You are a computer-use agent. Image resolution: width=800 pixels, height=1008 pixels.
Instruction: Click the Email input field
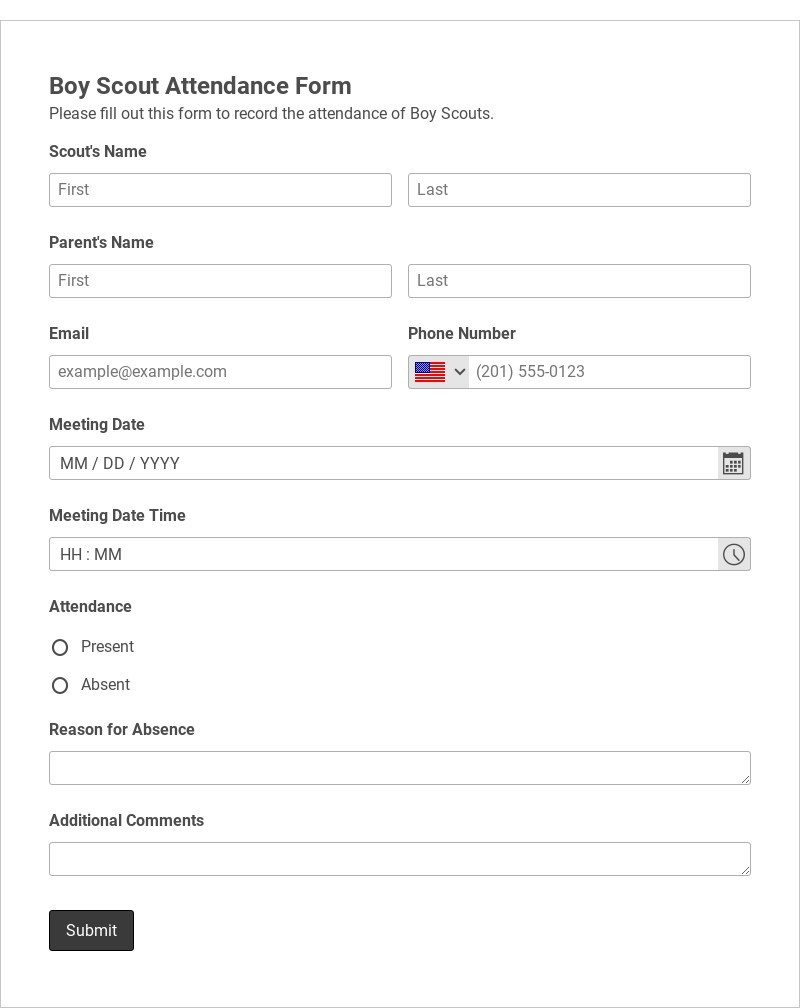click(220, 372)
